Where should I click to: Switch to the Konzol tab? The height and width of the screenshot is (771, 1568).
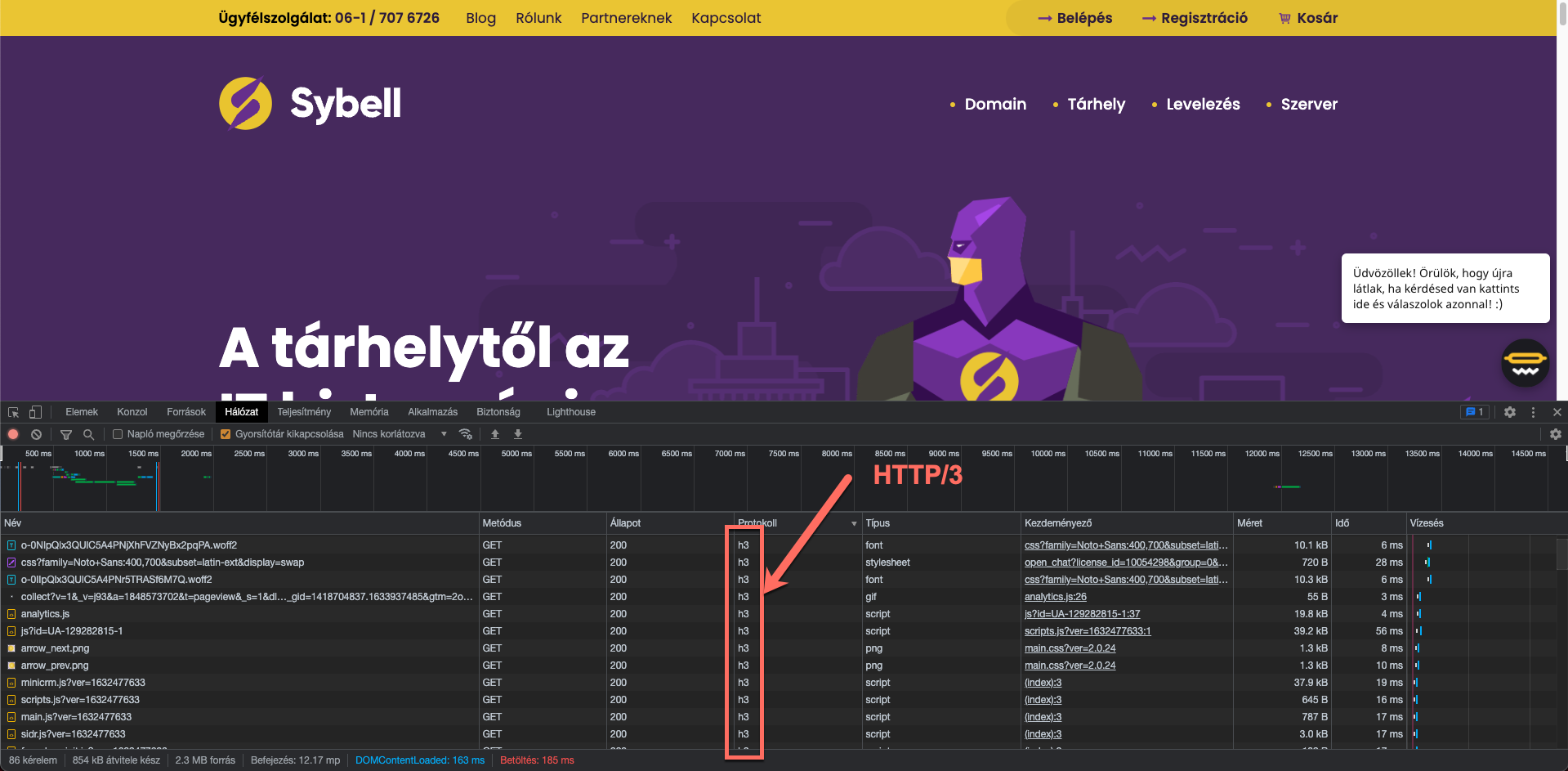[x=132, y=412]
